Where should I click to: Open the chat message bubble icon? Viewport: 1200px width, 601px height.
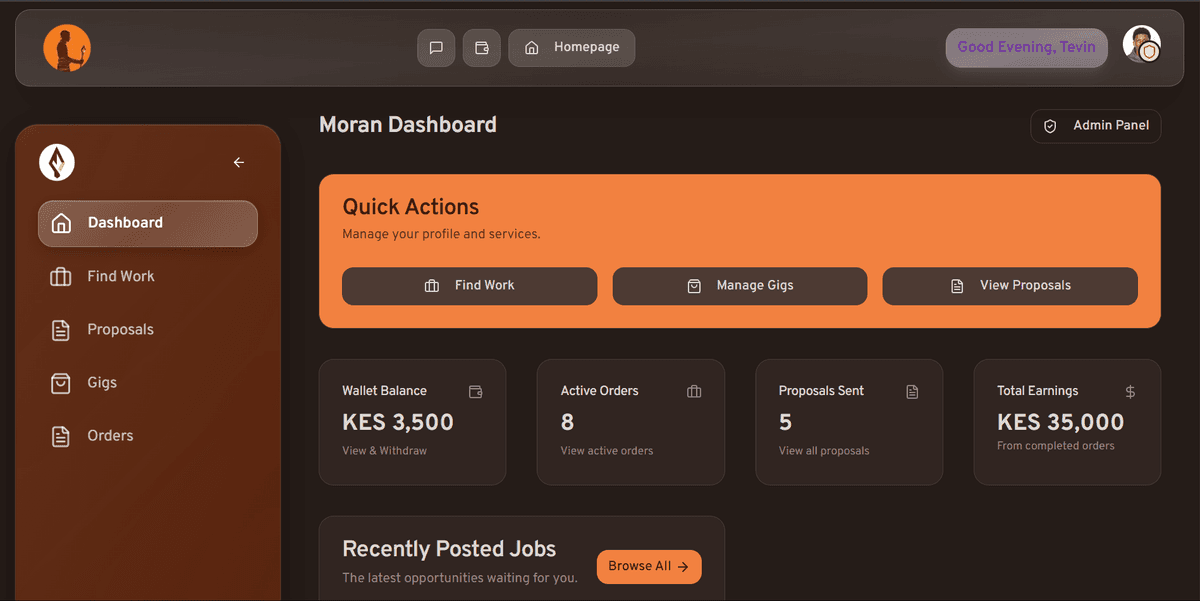click(x=436, y=47)
